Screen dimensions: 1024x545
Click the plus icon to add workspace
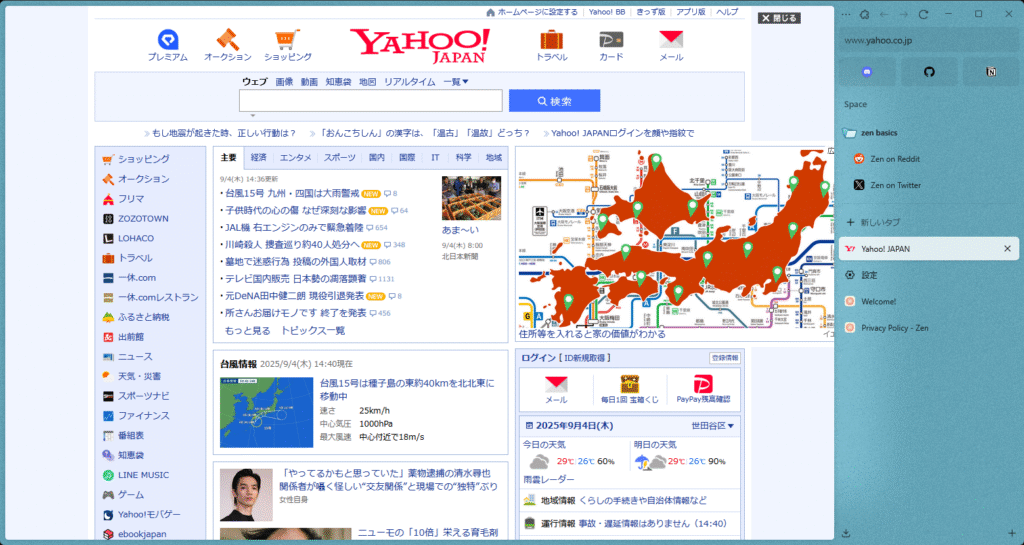point(1012,533)
